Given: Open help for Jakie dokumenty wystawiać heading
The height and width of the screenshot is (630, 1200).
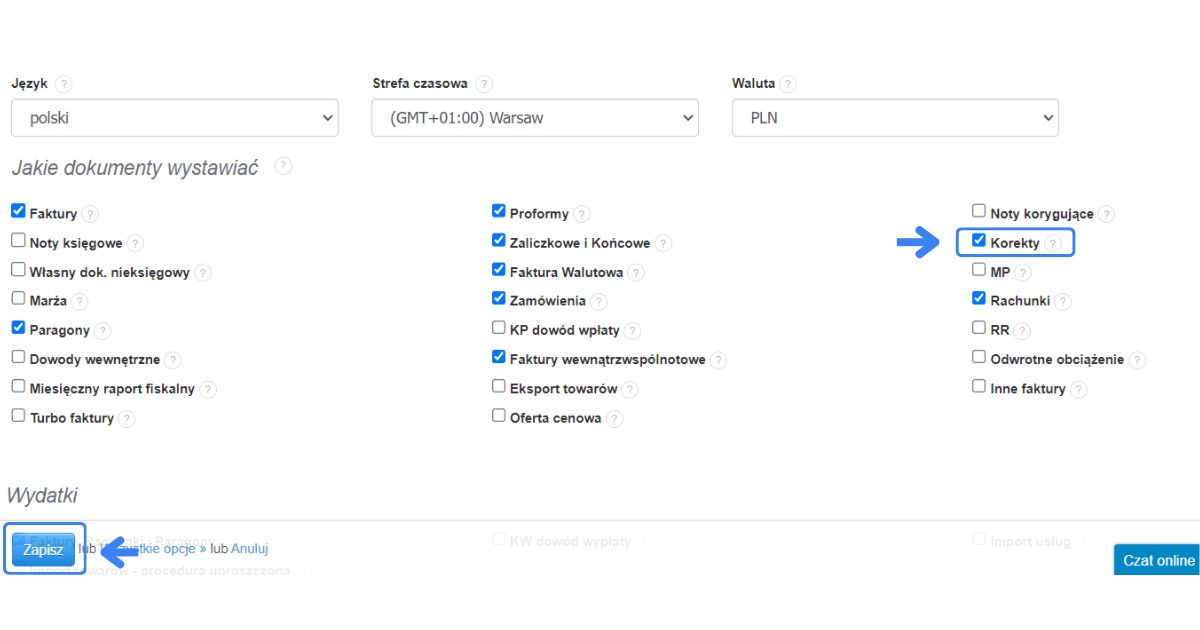Looking at the screenshot, I should 283,167.
